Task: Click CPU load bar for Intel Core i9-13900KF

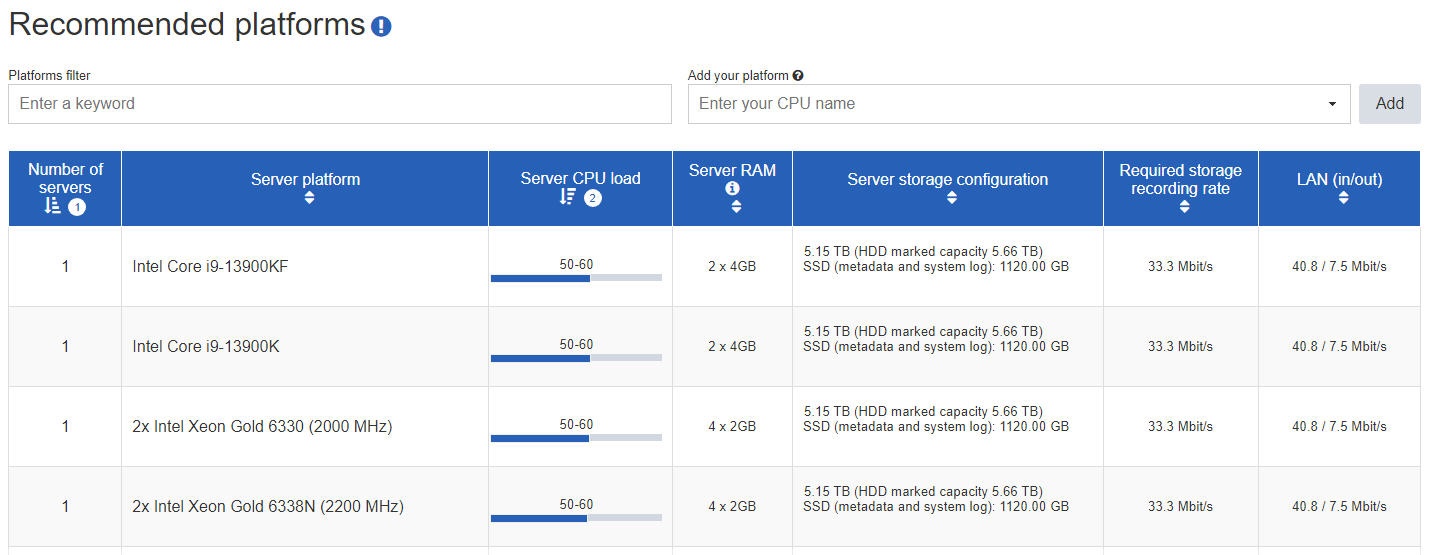Action: (x=576, y=277)
